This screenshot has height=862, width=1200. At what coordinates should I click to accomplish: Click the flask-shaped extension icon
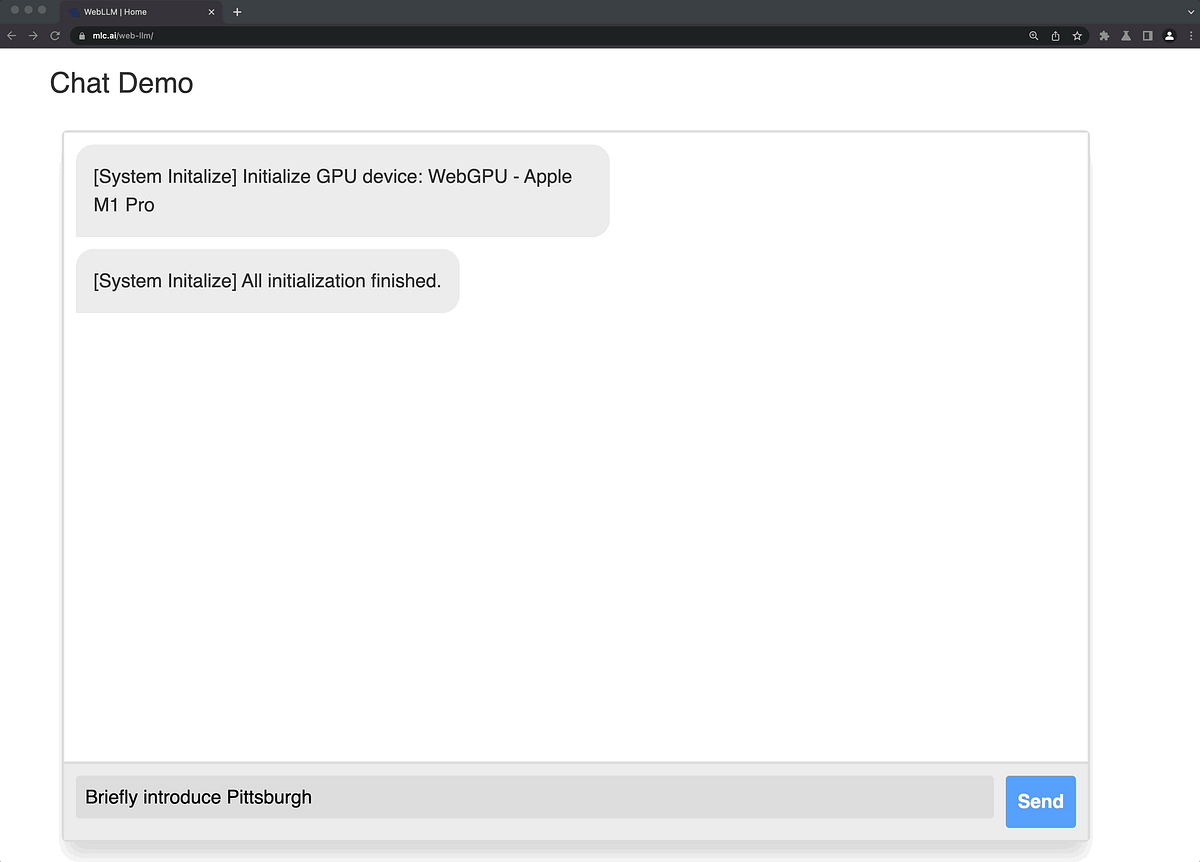click(1126, 35)
